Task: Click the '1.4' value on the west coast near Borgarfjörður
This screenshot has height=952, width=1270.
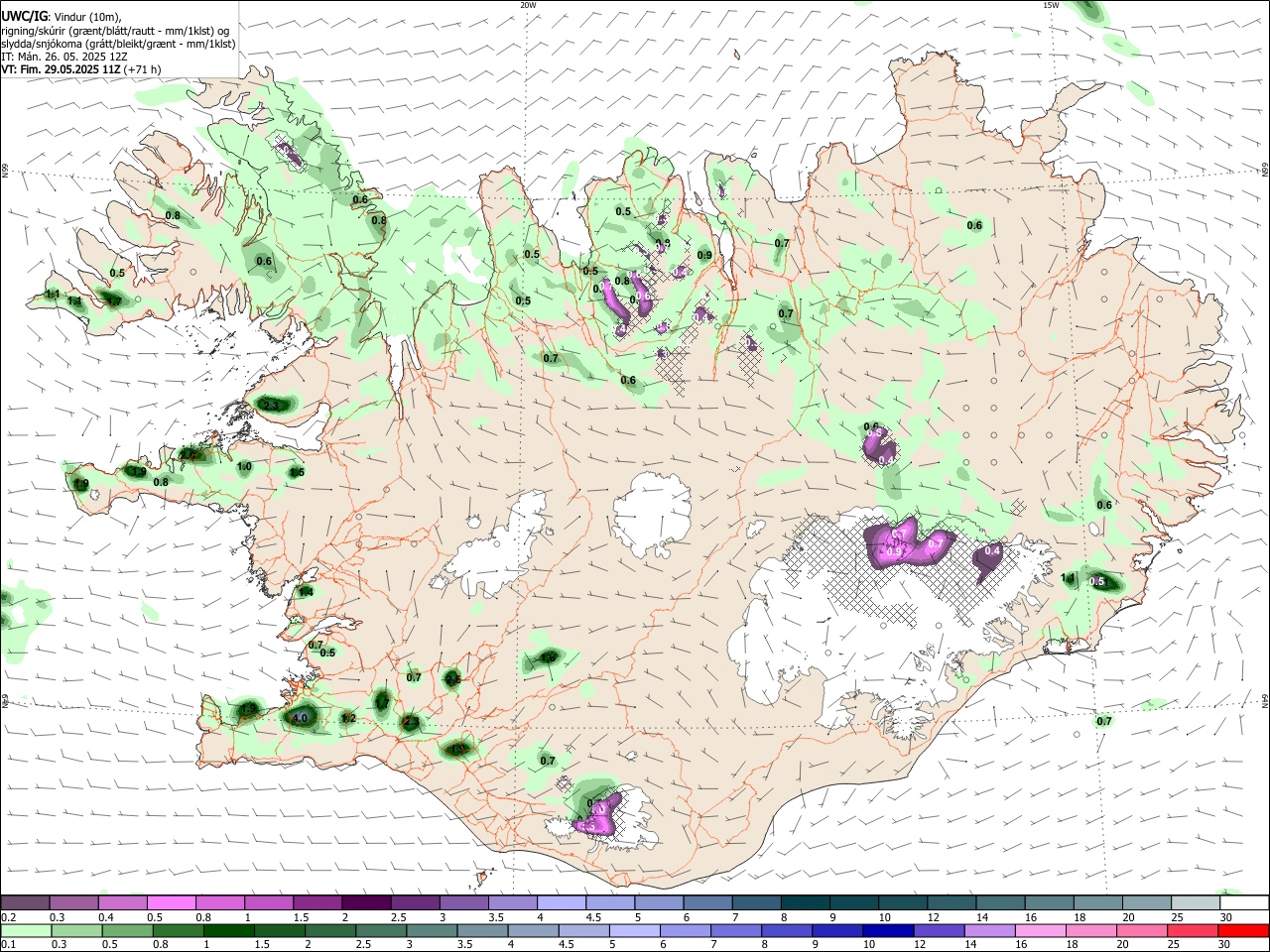Action: click(x=307, y=592)
